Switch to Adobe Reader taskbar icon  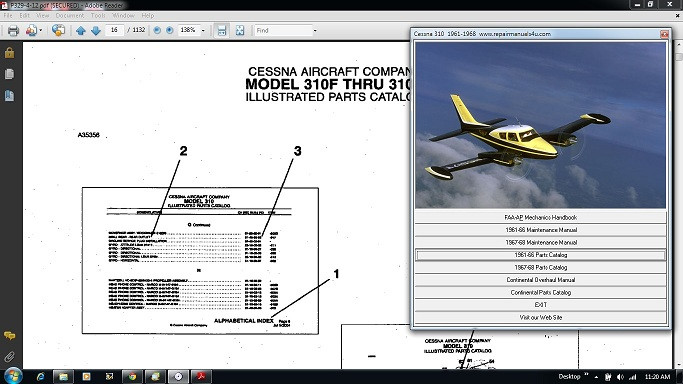click(201, 376)
